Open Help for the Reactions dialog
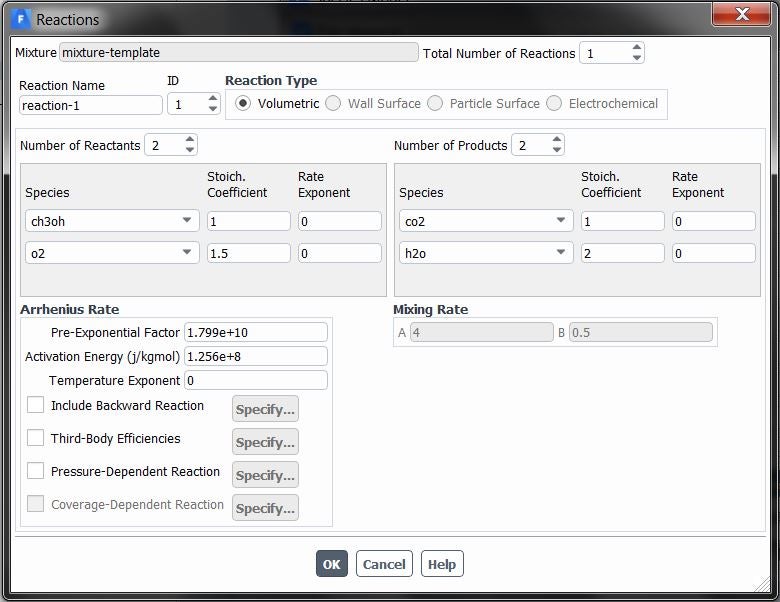Image resolution: width=780 pixels, height=602 pixels. coord(441,564)
